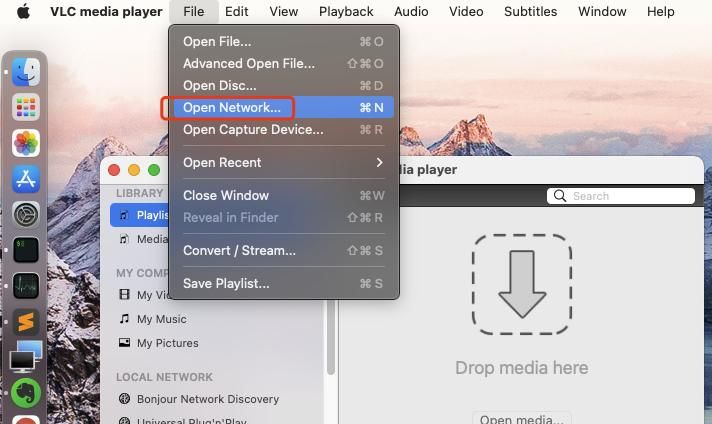712x424 pixels.
Task: Open the Edit menu
Action: (x=237, y=11)
